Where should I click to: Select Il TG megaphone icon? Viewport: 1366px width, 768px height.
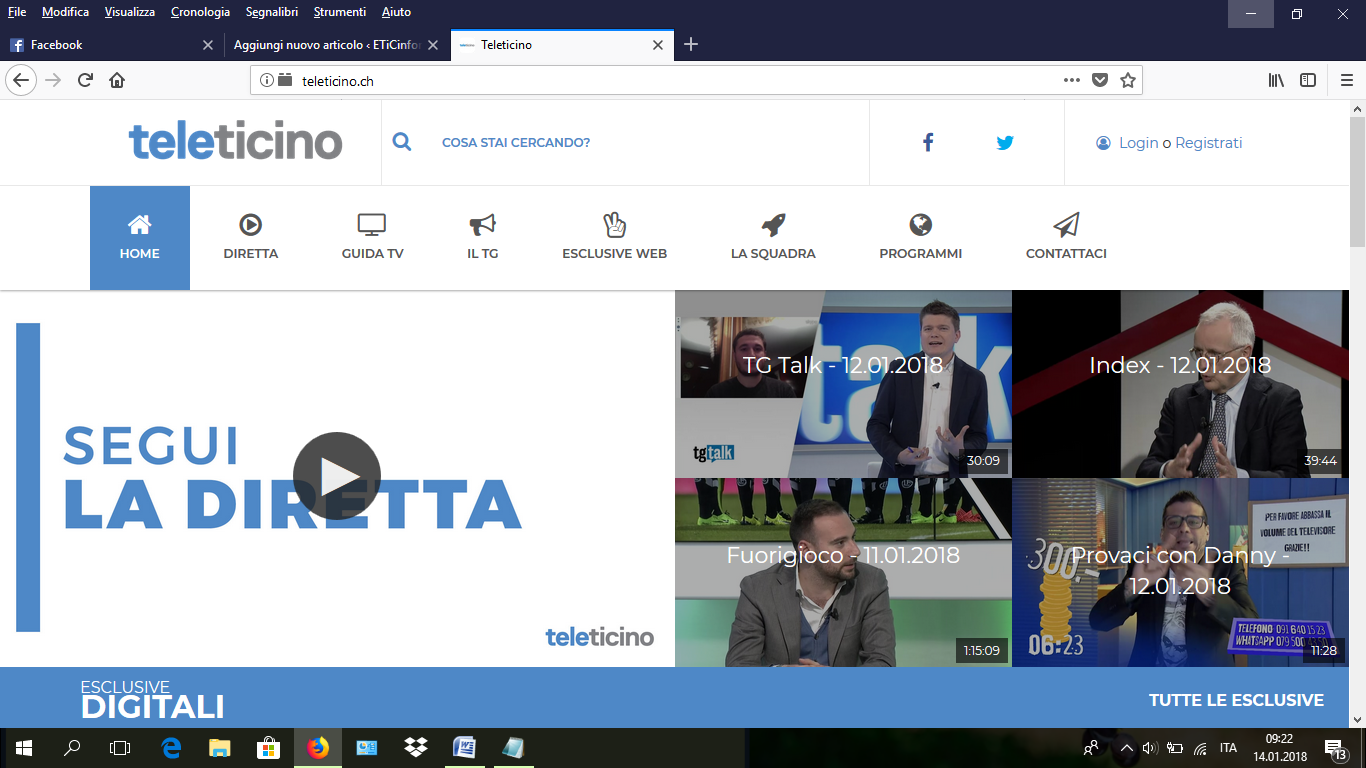[x=482, y=224]
